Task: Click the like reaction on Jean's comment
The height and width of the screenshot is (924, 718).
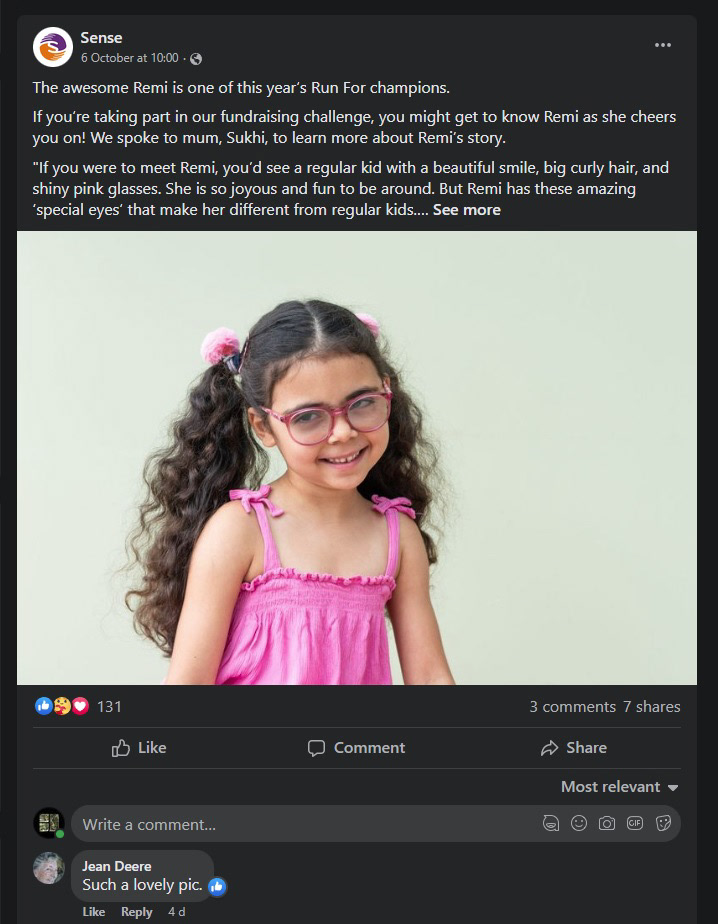Action: tap(217, 886)
